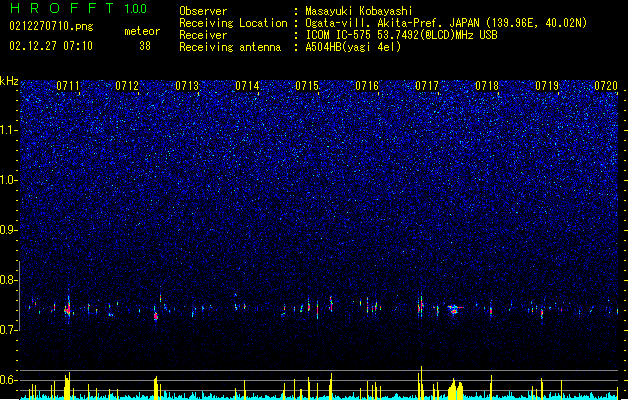Click the observer name Masayuki Kobayashi
Image resolution: width=629 pixels, height=400 pixels.
tap(359, 11)
